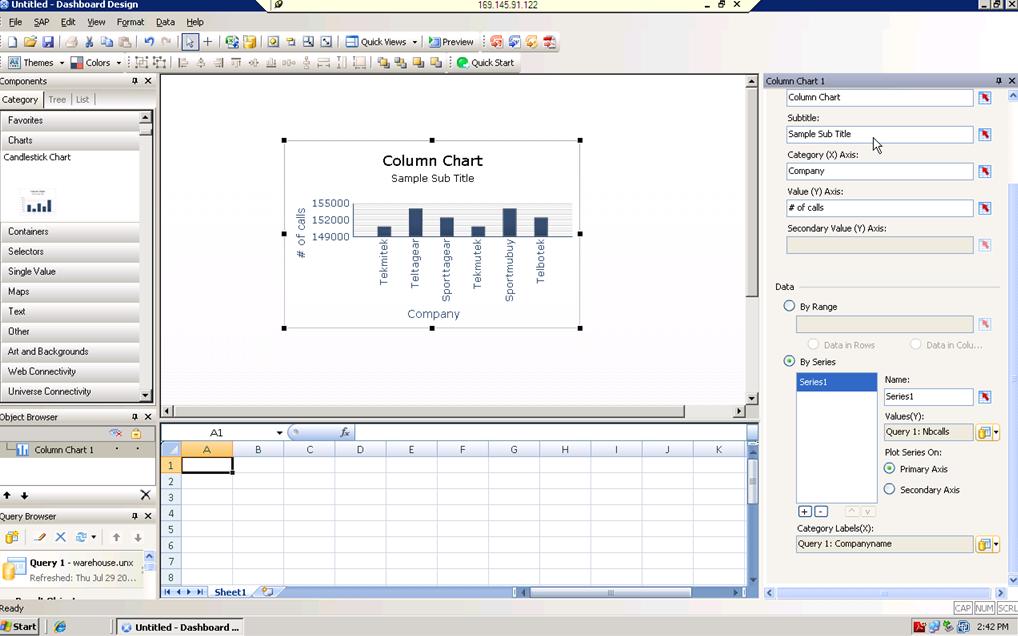This screenshot has width=1018, height=636.
Task: Click the Preview button
Action: (451, 42)
